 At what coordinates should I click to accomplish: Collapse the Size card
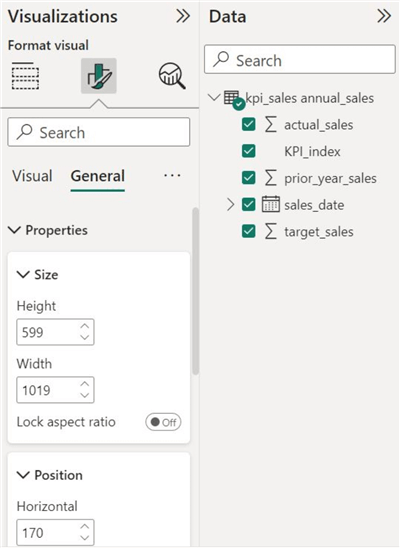pos(23,274)
